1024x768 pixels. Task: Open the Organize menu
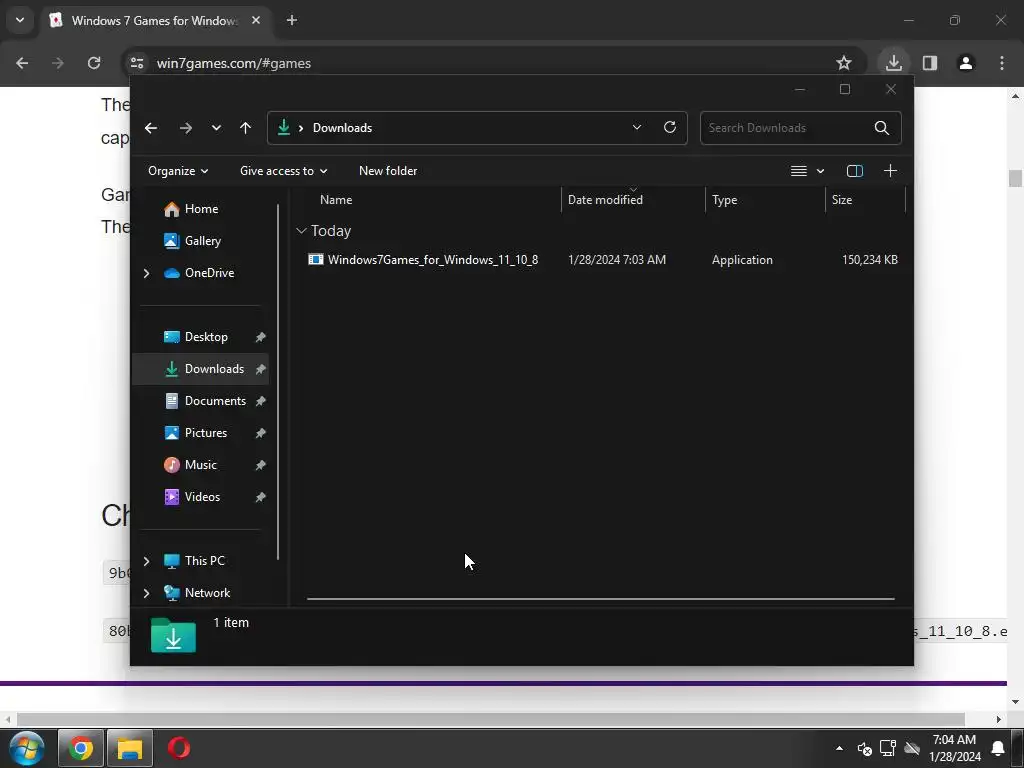(178, 171)
